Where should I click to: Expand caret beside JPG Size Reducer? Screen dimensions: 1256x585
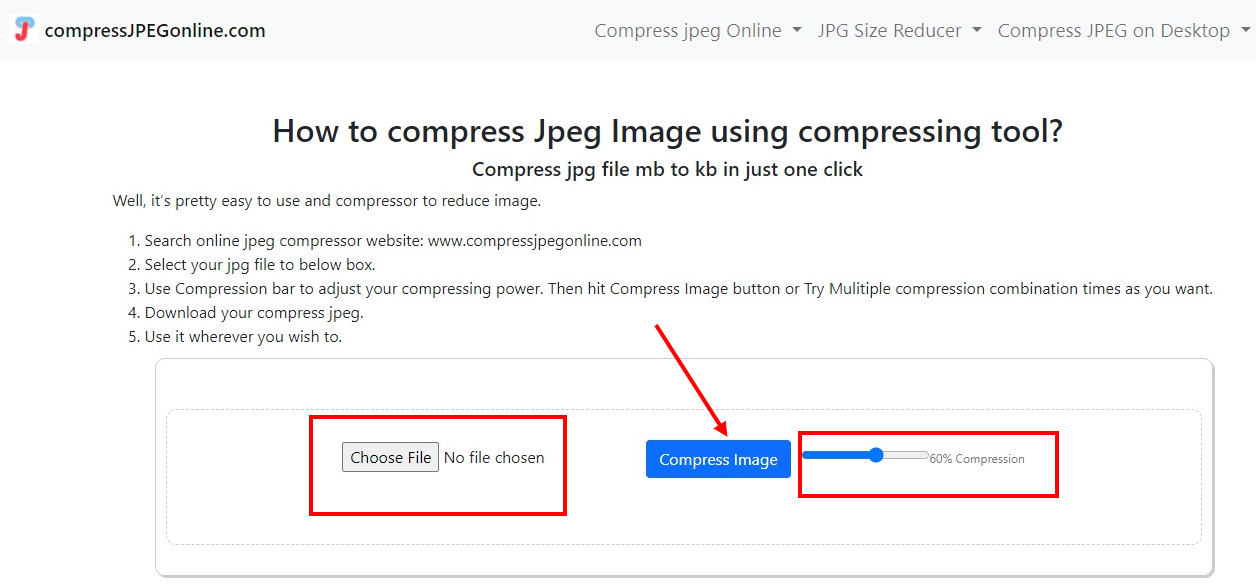[976, 31]
